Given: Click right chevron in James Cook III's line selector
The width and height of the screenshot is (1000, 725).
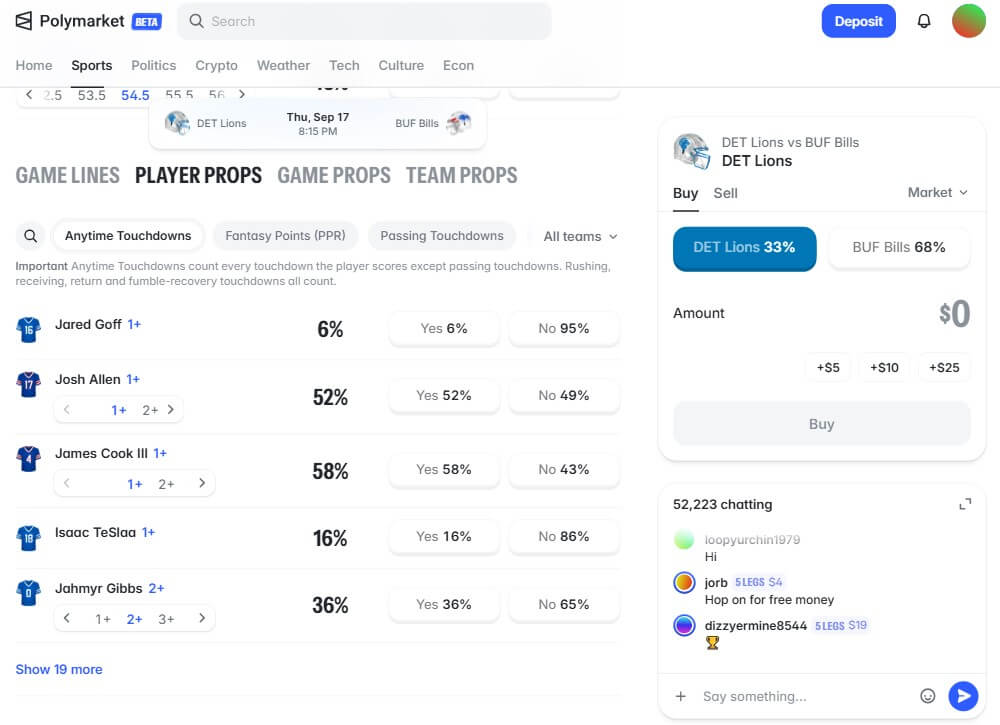Looking at the screenshot, I should pyautogui.click(x=202, y=483).
